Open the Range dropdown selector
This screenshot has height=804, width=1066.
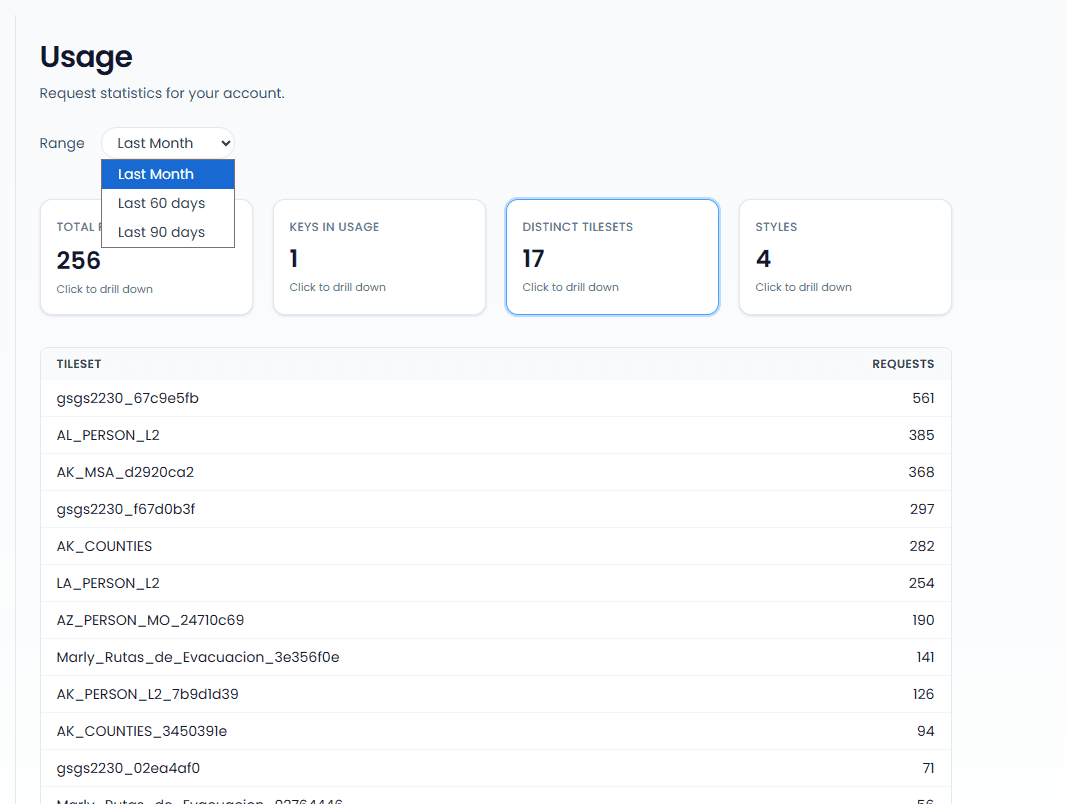click(167, 143)
